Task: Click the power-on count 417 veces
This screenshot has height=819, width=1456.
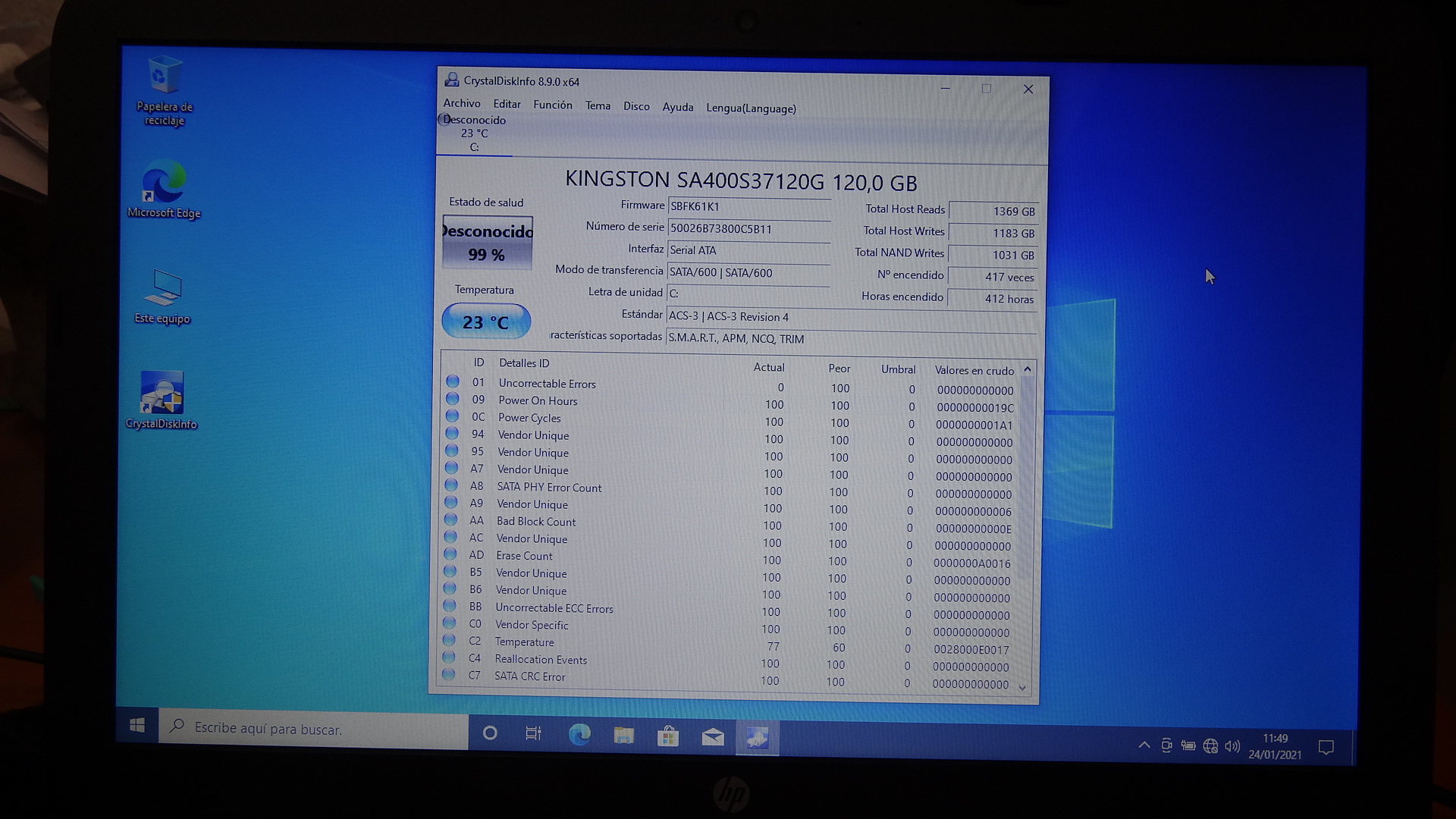Action: [993, 278]
